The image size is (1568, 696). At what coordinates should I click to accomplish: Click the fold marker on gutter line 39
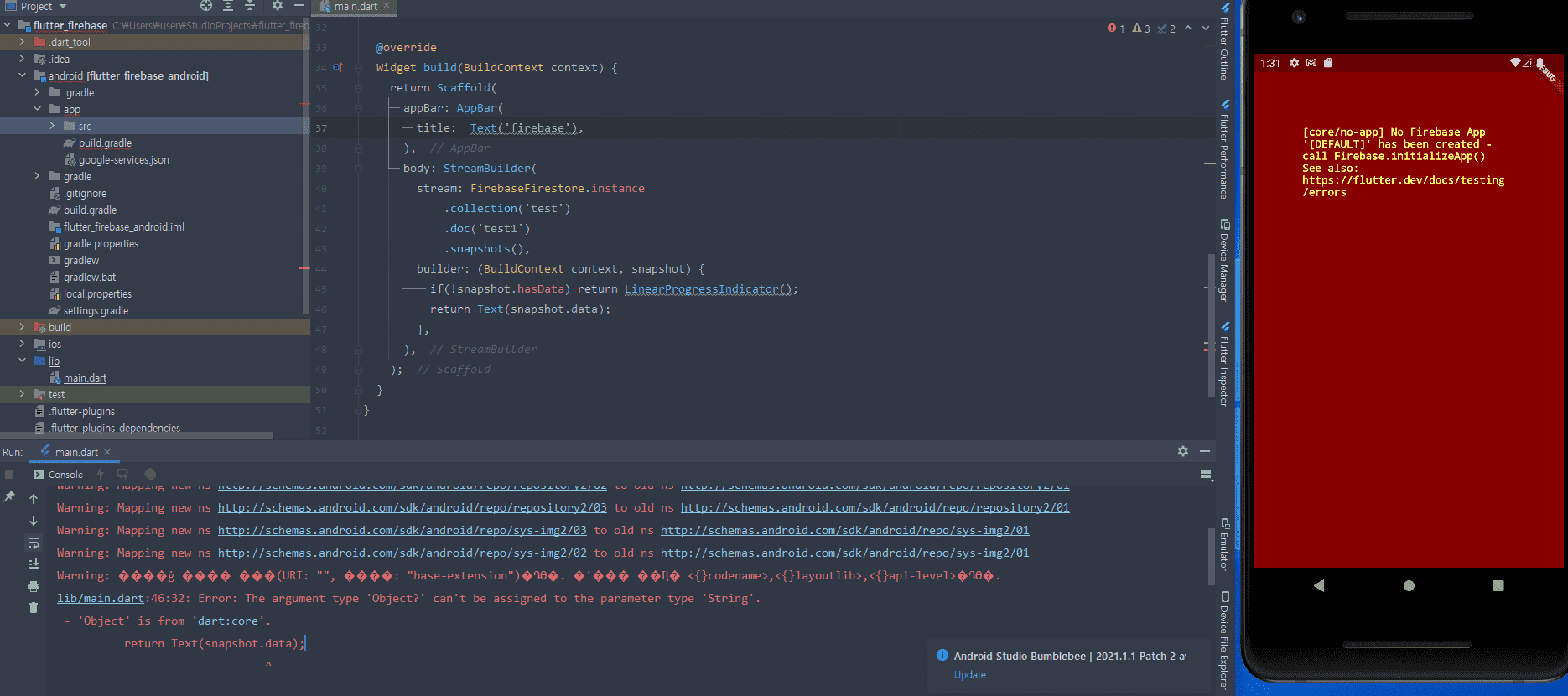pyautogui.click(x=358, y=169)
